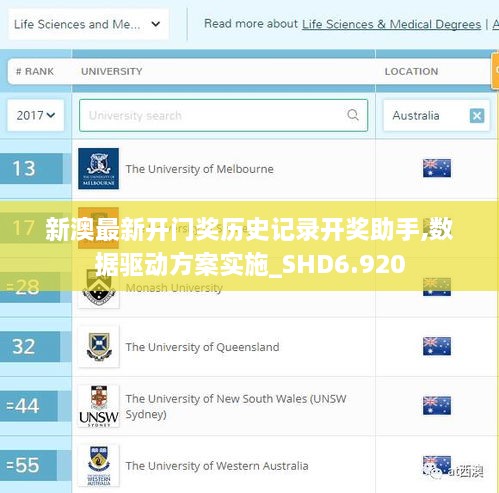Expand the Life Sciences subject dropdown
The height and width of the screenshot is (493, 499).
(x=88, y=24)
